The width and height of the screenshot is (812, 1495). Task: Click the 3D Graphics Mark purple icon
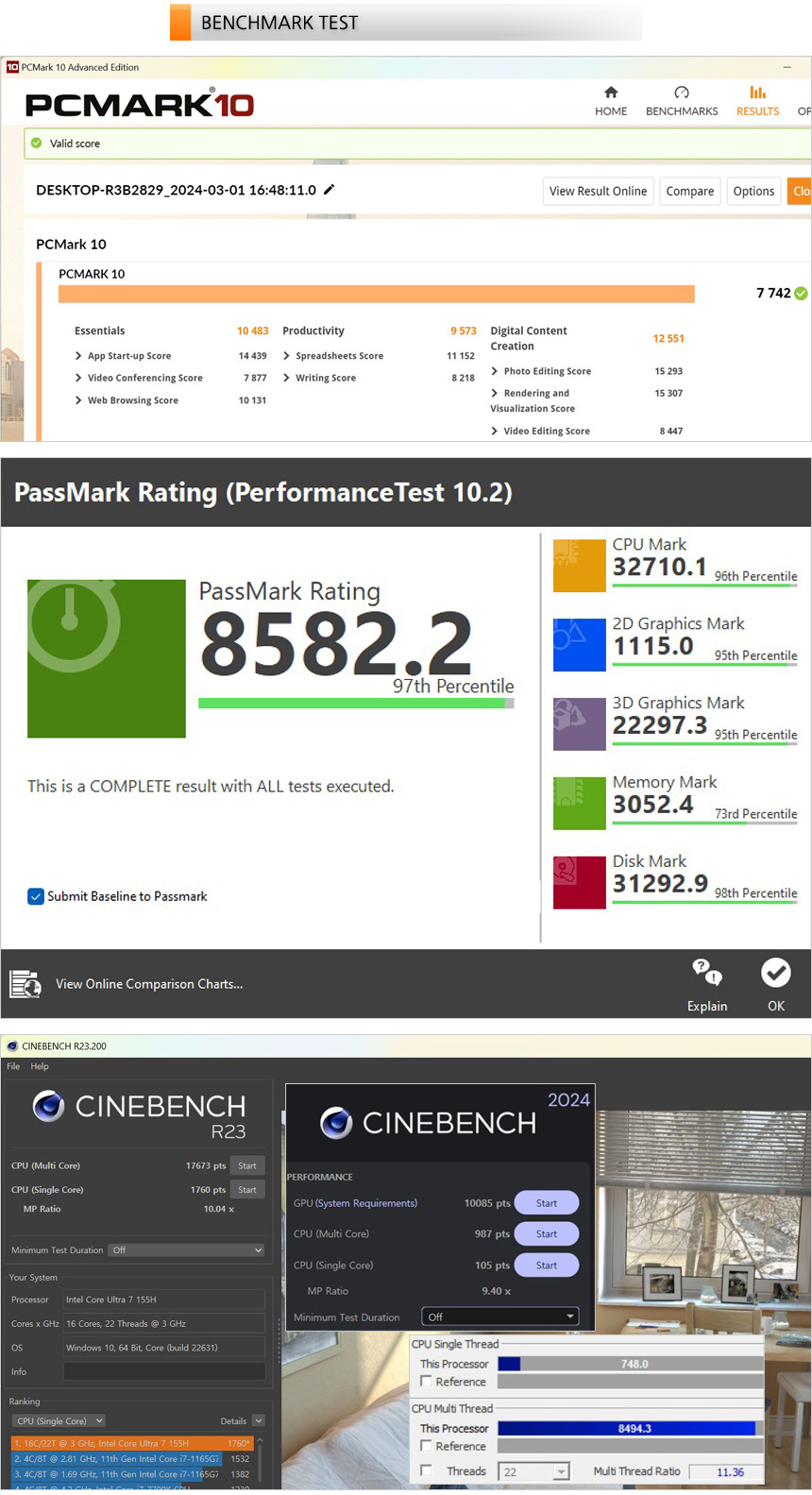(579, 724)
